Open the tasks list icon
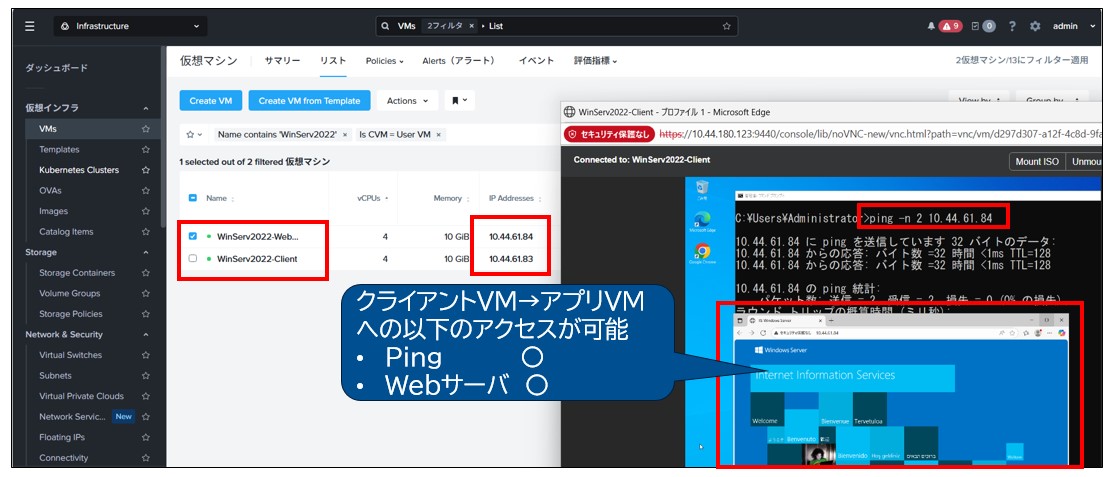Image resolution: width=1117 pixels, height=477 pixels. [x=986, y=26]
